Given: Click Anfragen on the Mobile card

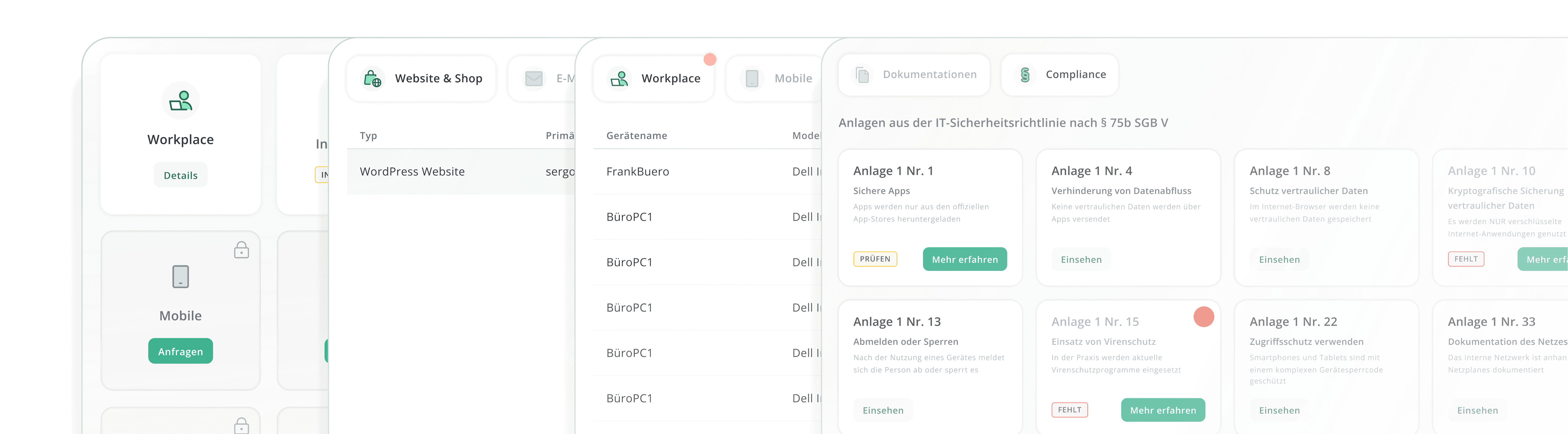Looking at the screenshot, I should tap(181, 351).
